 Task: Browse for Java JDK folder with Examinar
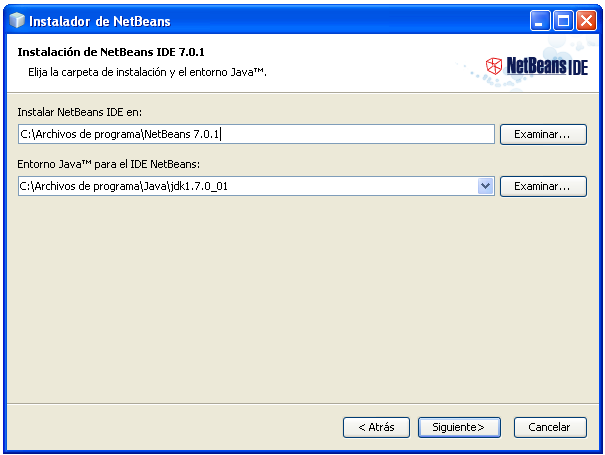pos(543,186)
